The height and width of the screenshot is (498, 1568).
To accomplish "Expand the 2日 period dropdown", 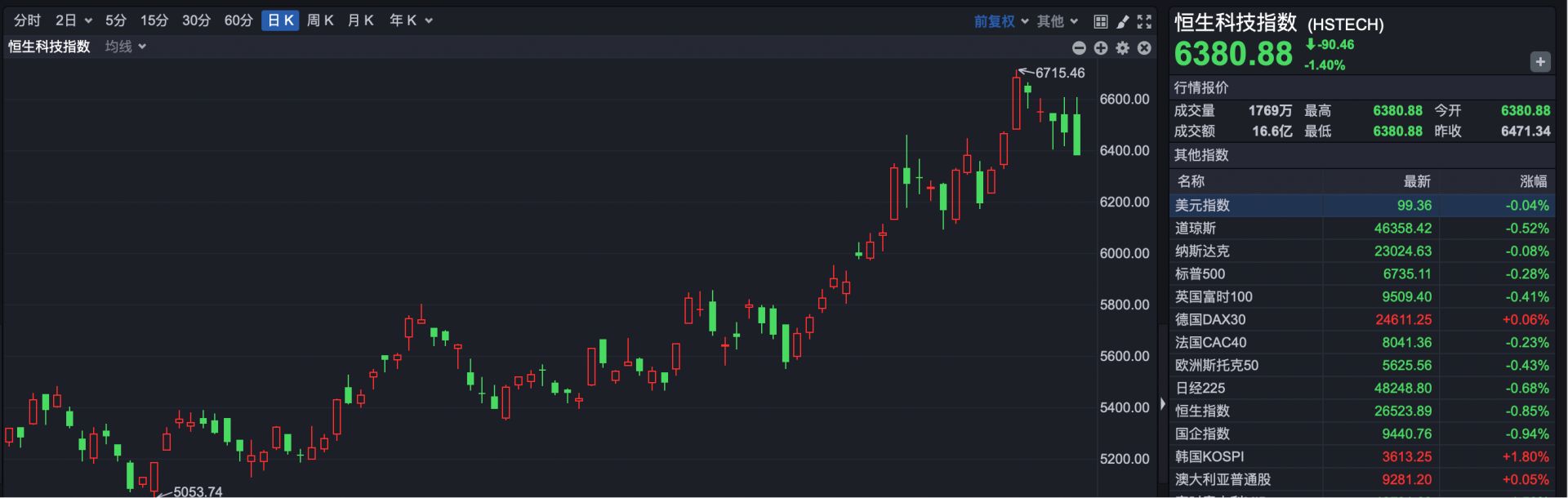I will point(73,20).
